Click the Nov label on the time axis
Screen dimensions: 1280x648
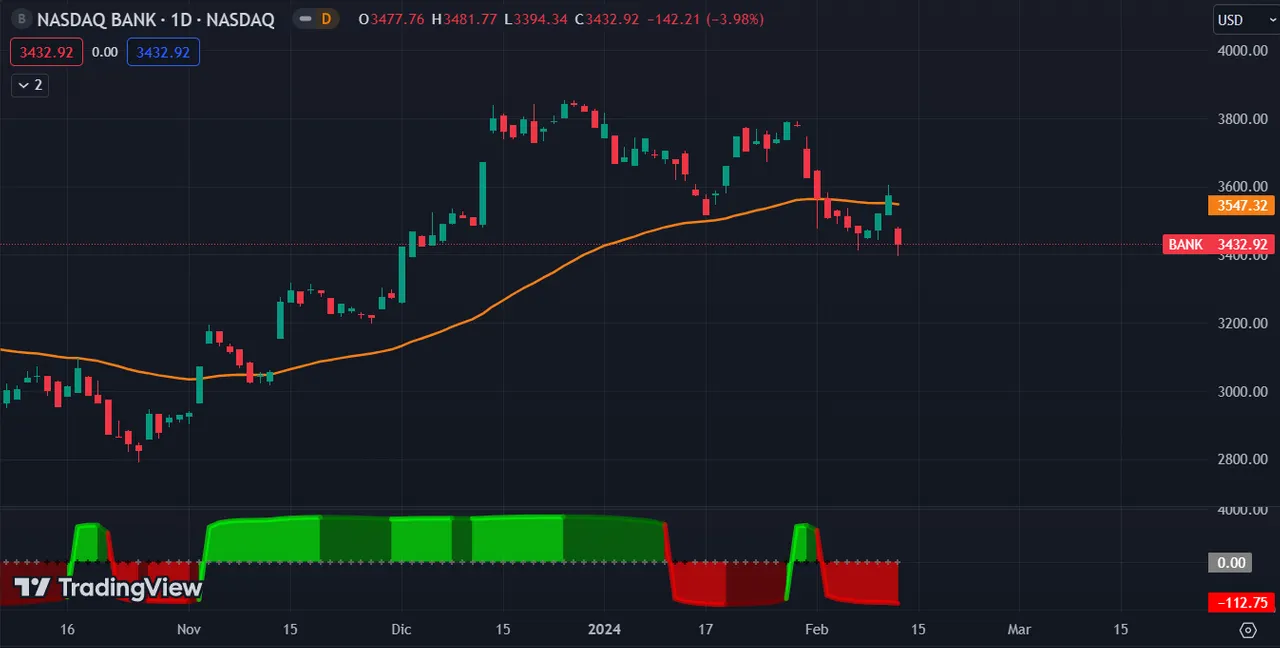188,629
